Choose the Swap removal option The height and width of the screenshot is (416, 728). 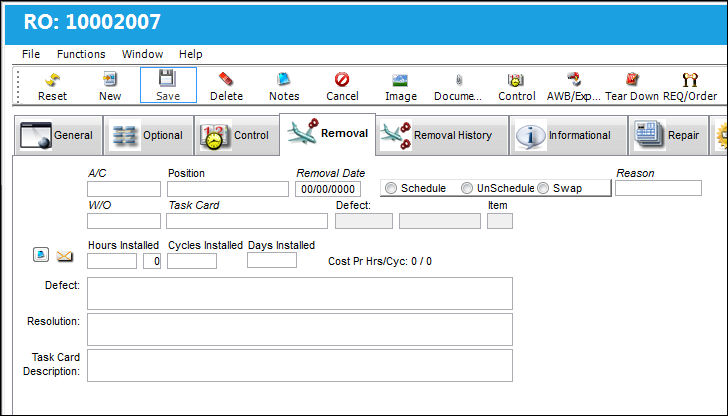pos(543,188)
